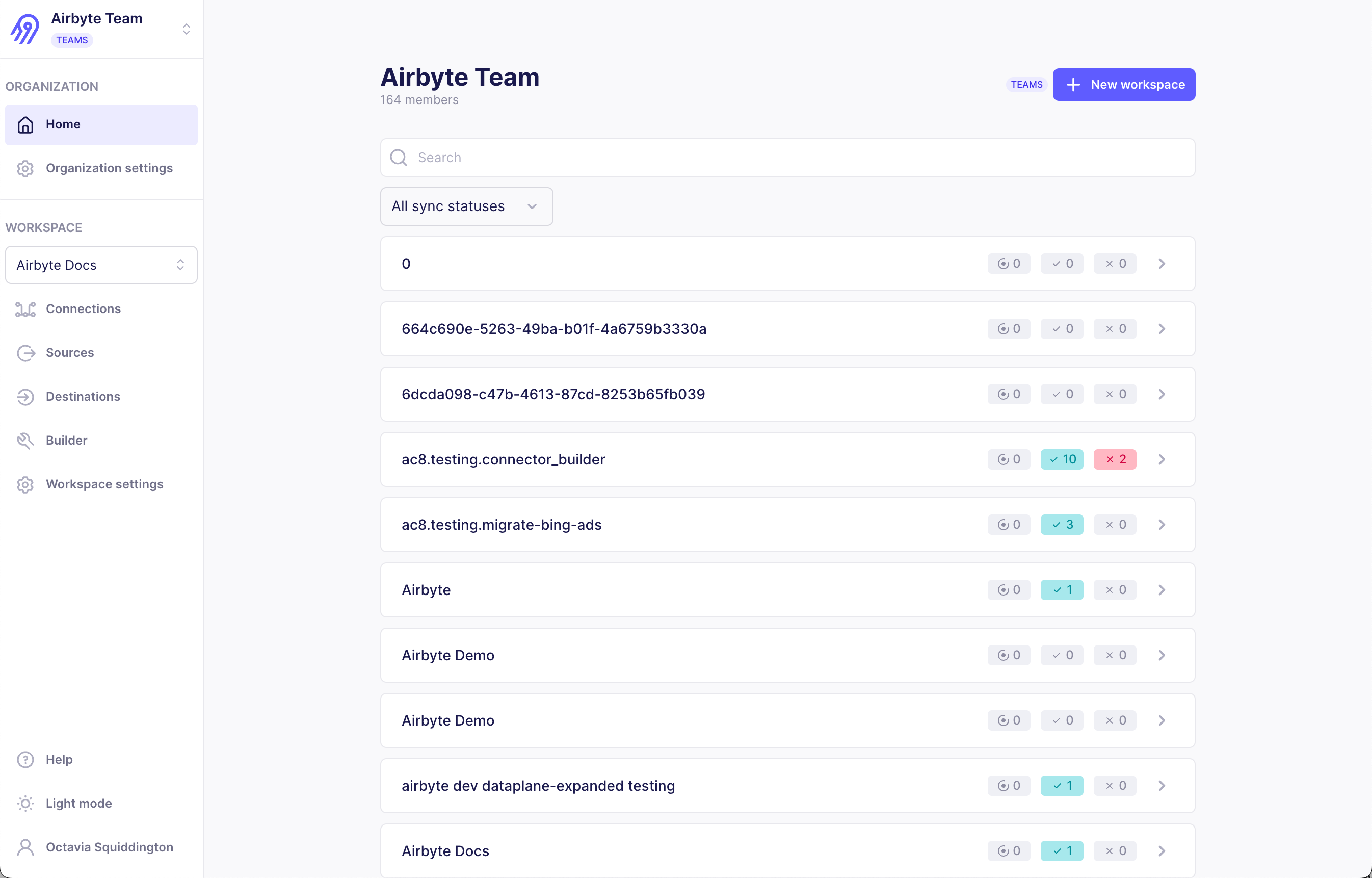Open Destinations from the sidebar
1372x878 pixels.
[83, 396]
